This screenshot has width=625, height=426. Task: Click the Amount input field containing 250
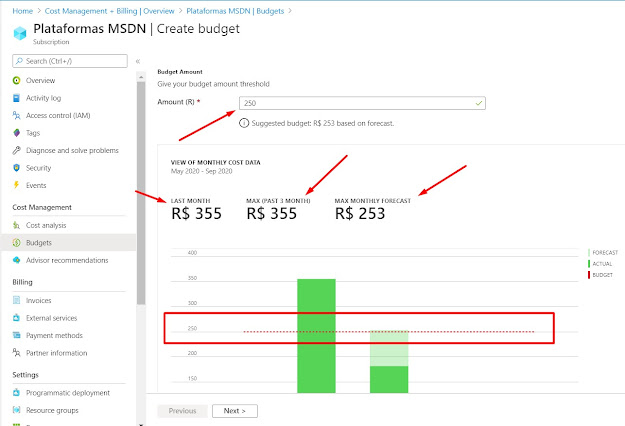[362, 103]
